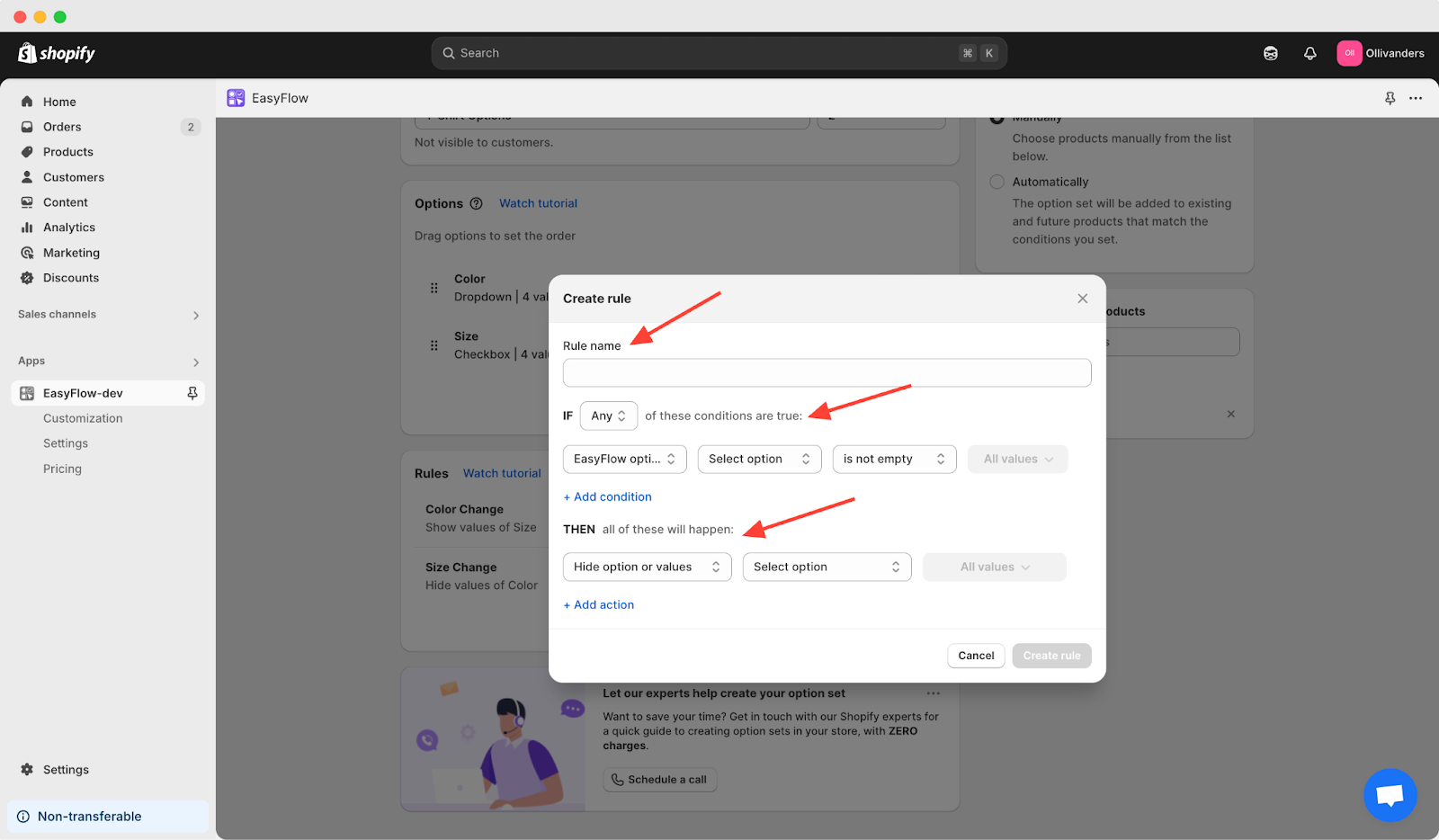
Task: Open the Sidekick assistant icon in top bar
Action: [1271, 53]
